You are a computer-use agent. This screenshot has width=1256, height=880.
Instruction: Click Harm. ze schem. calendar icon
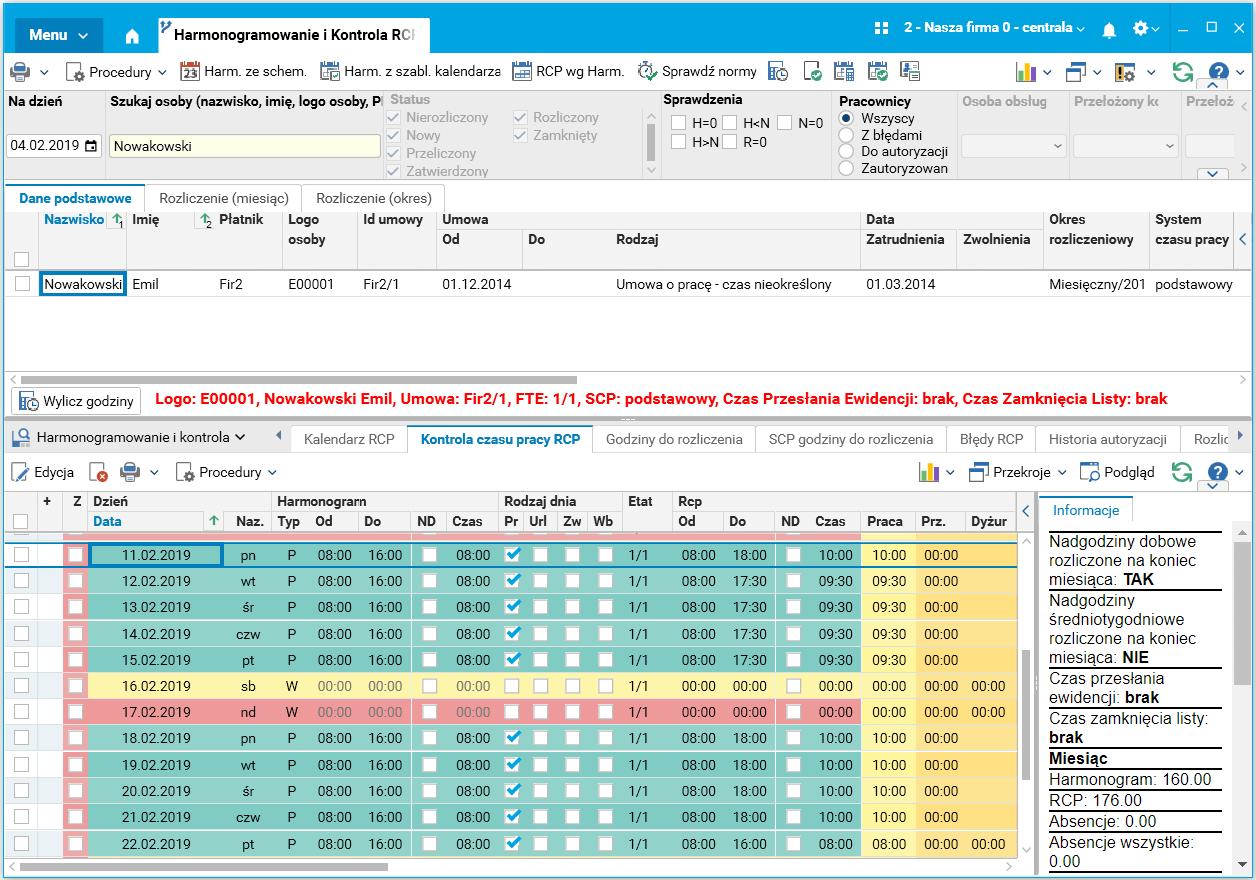(x=190, y=72)
